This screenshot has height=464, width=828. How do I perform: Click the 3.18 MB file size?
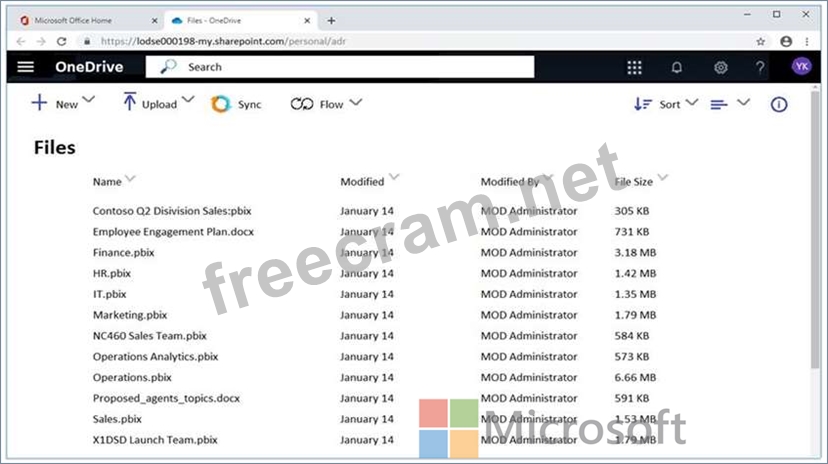click(x=635, y=253)
